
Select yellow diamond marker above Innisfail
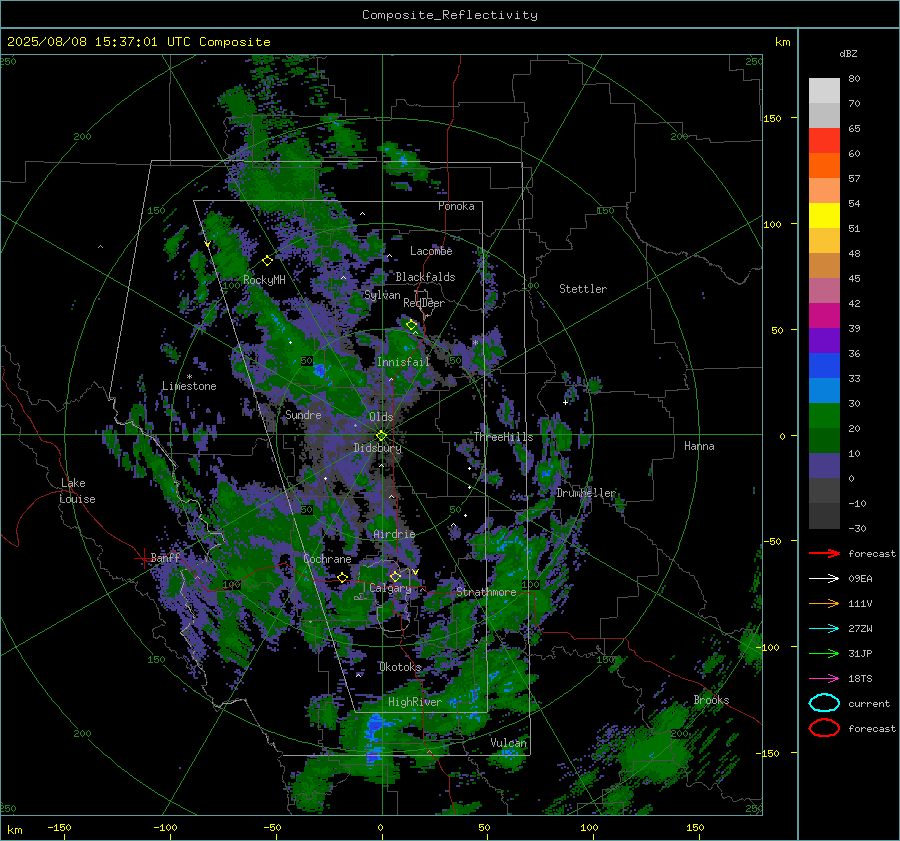click(x=412, y=325)
